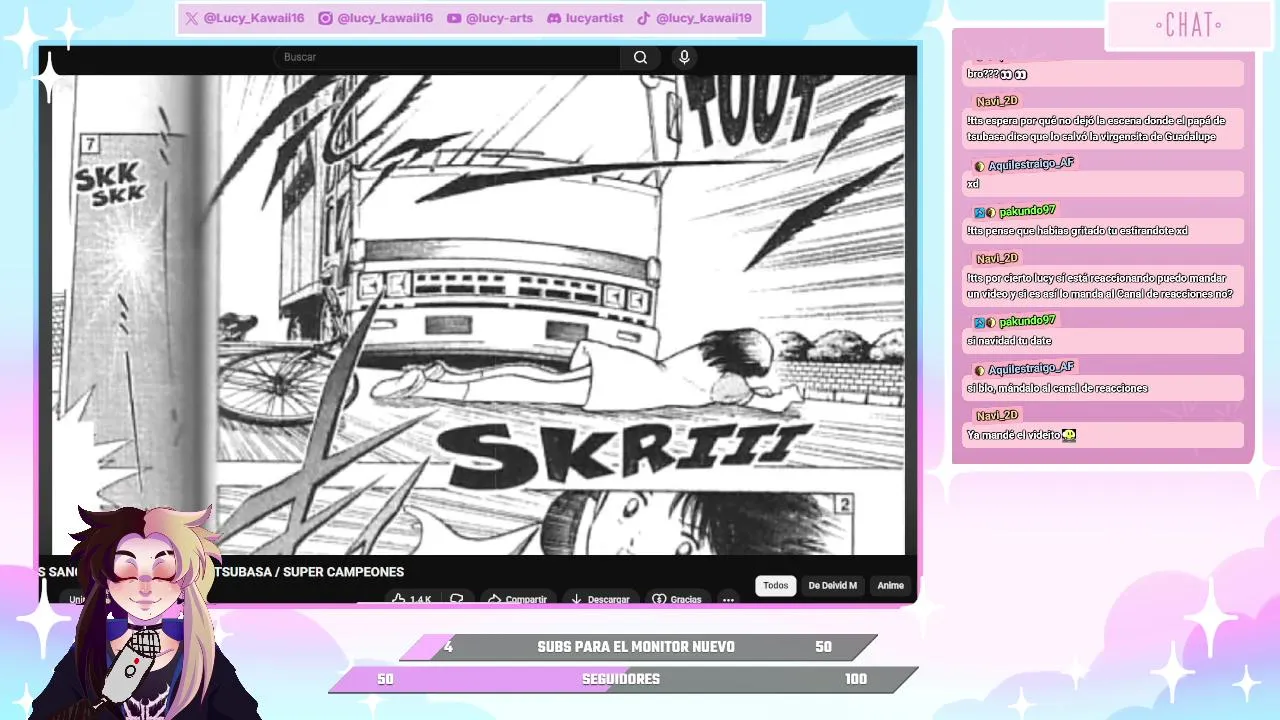Select the Anime filter chip
The image size is (1280, 720).
(x=890, y=585)
